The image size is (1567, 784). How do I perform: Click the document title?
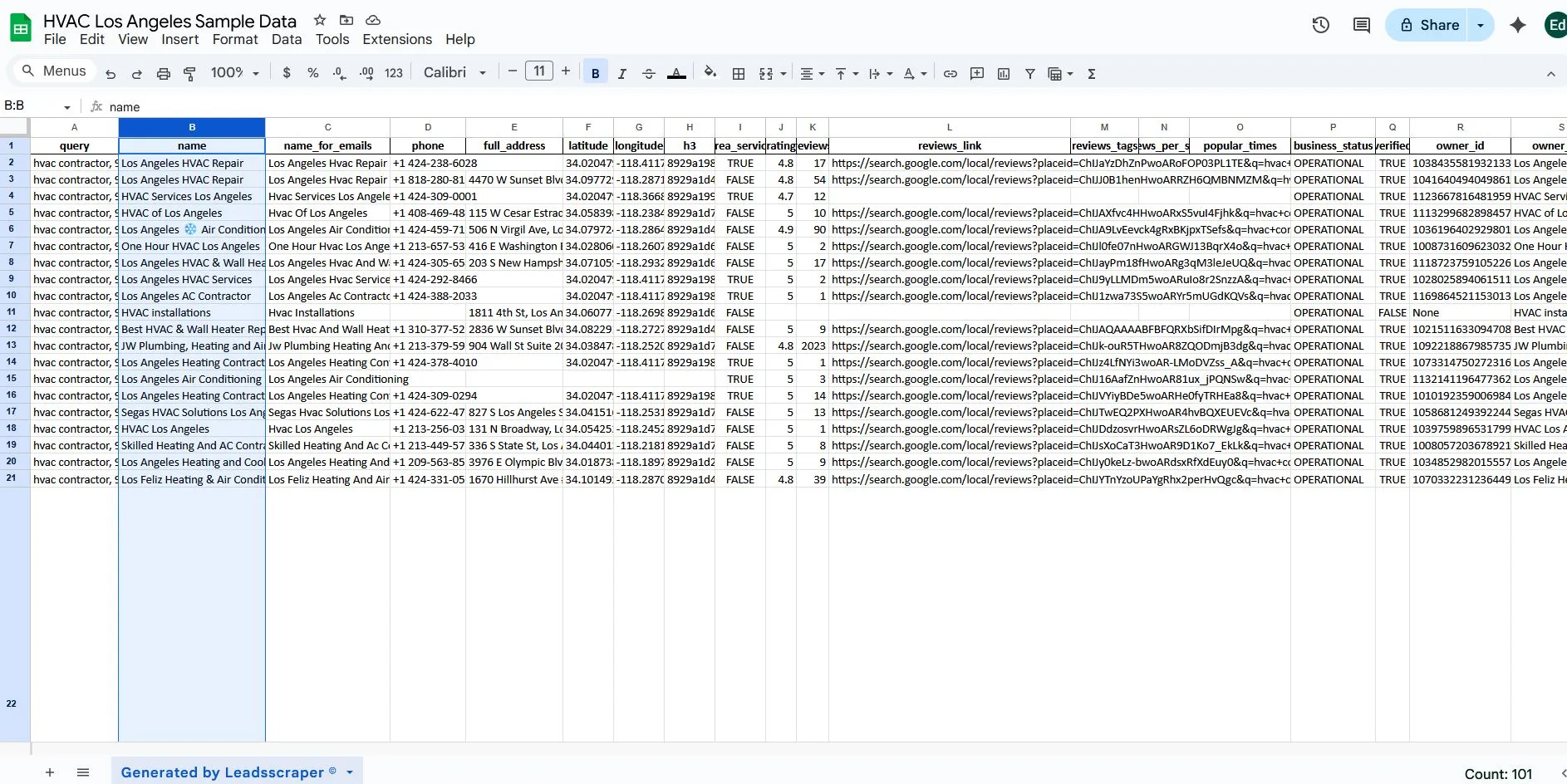coord(169,21)
